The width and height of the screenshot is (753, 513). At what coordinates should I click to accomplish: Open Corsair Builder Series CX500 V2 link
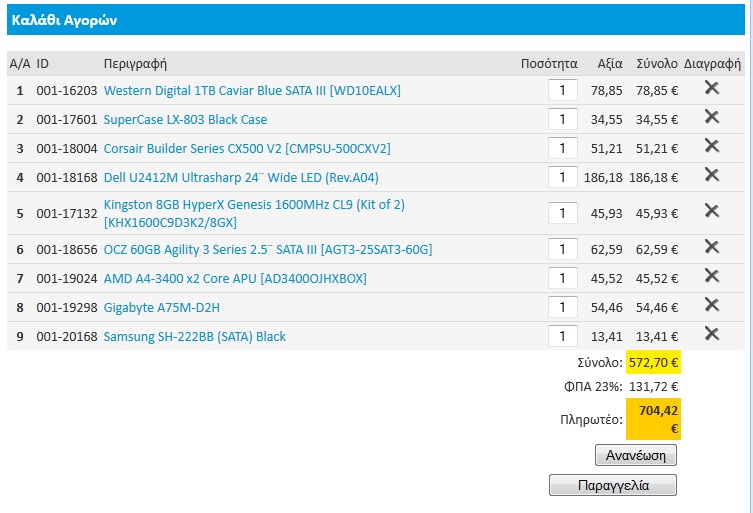click(247, 148)
